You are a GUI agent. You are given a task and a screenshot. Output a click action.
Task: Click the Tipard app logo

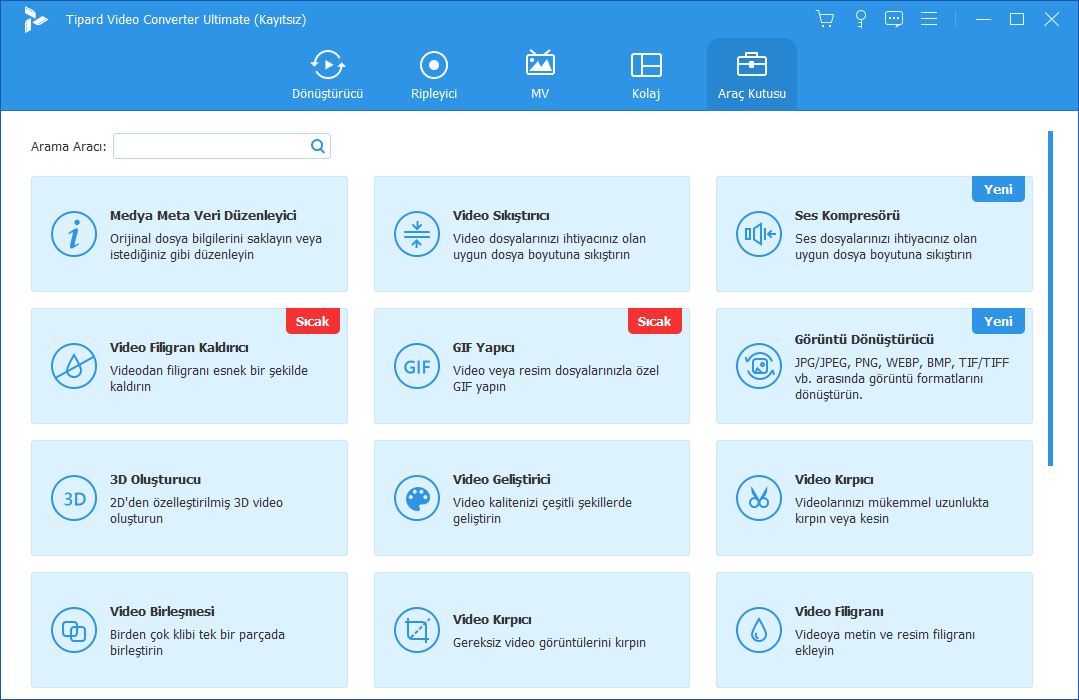click(35, 19)
